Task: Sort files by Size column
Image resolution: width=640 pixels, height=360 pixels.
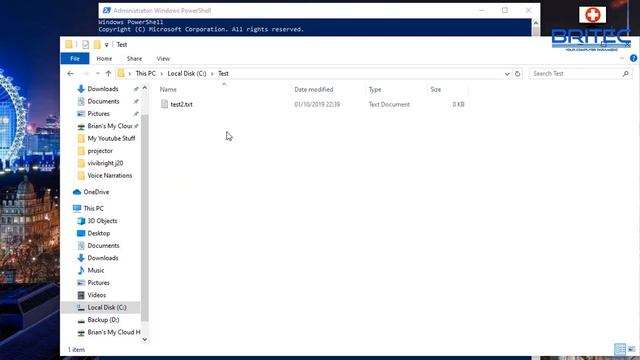Action: pyautogui.click(x=436, y=89)
